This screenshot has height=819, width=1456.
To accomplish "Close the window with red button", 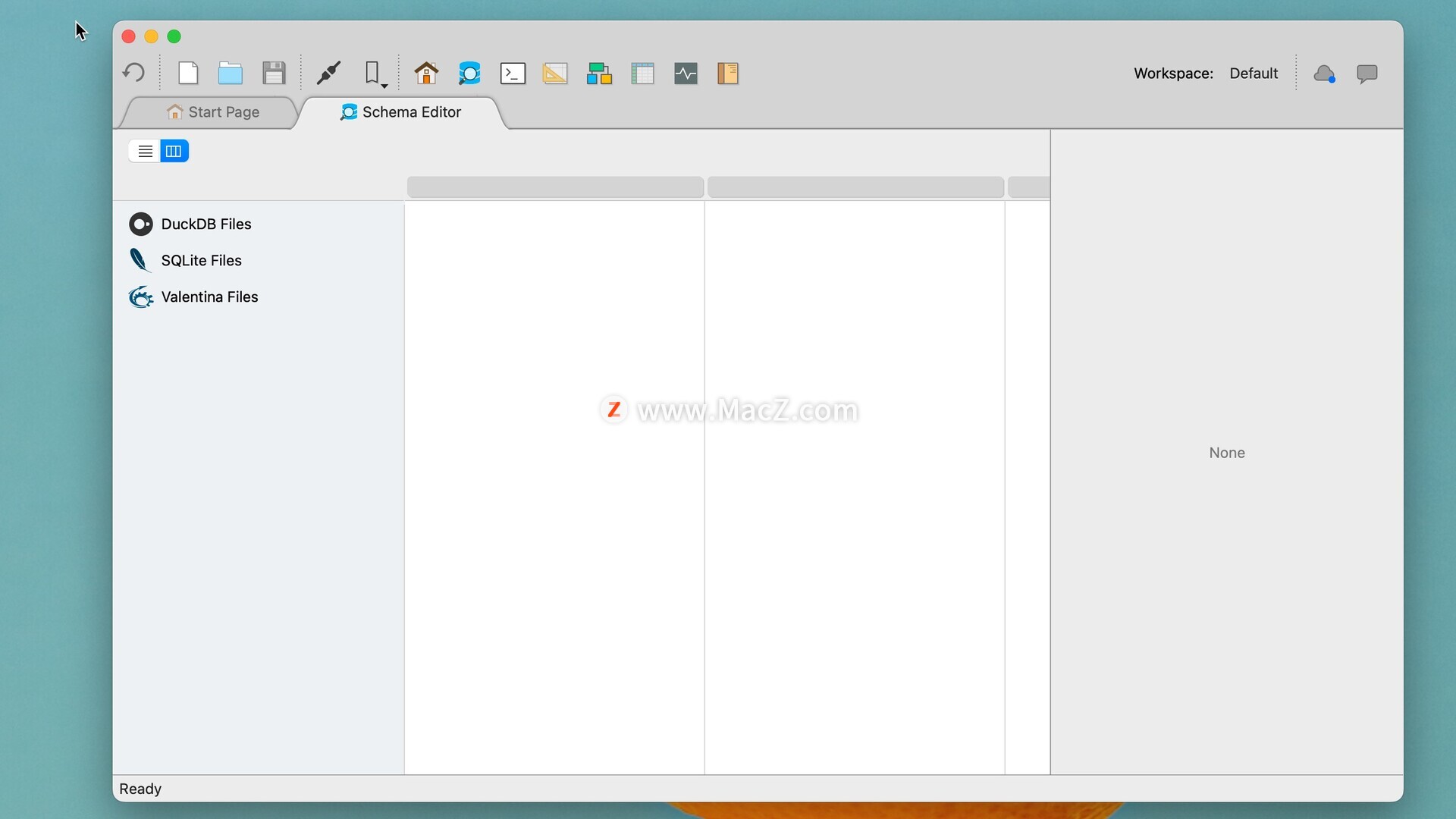I will pyautogui.click(x=128, y=36).
